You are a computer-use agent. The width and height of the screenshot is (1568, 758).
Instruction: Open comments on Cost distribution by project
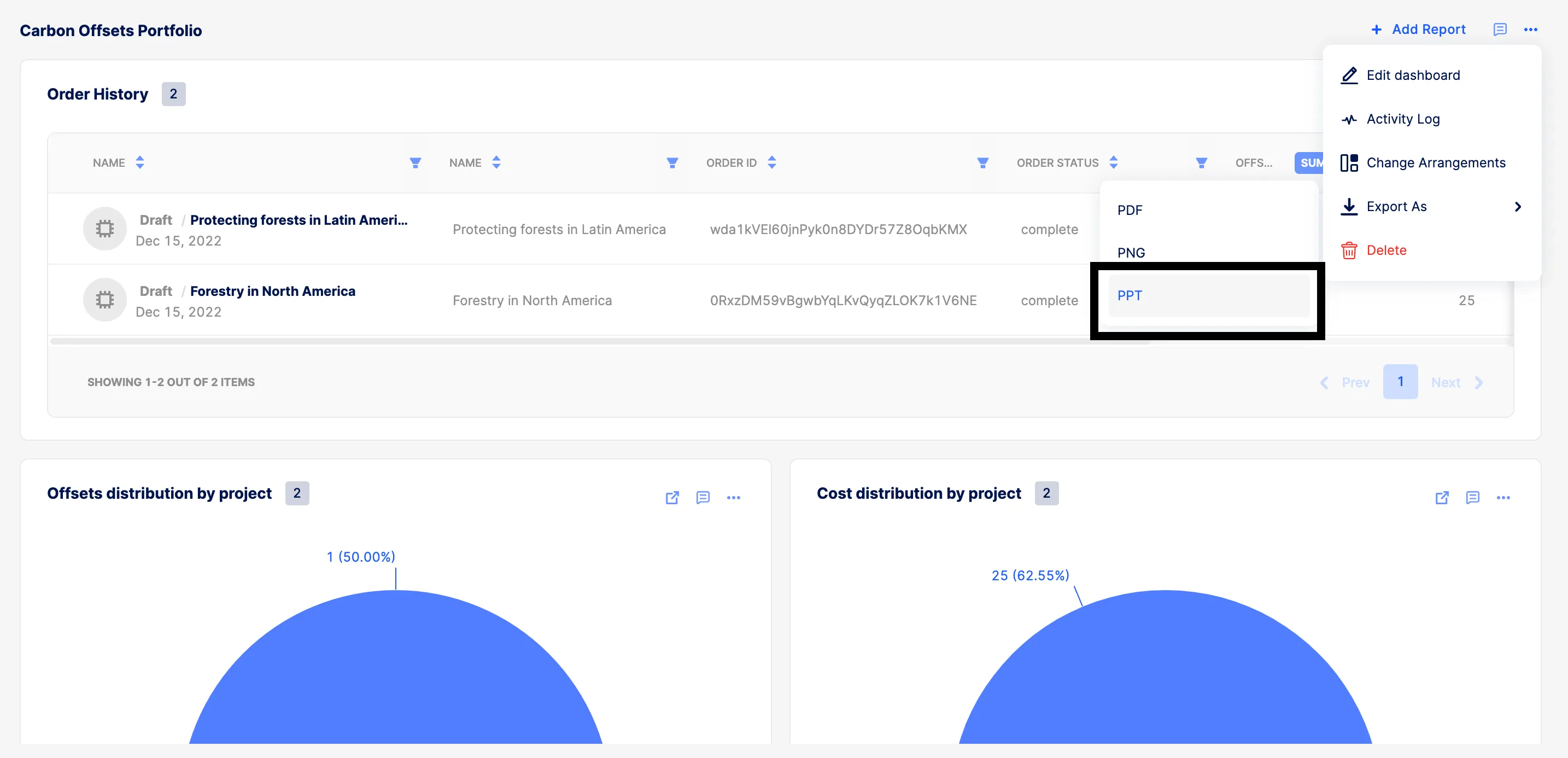point(1472,498)
